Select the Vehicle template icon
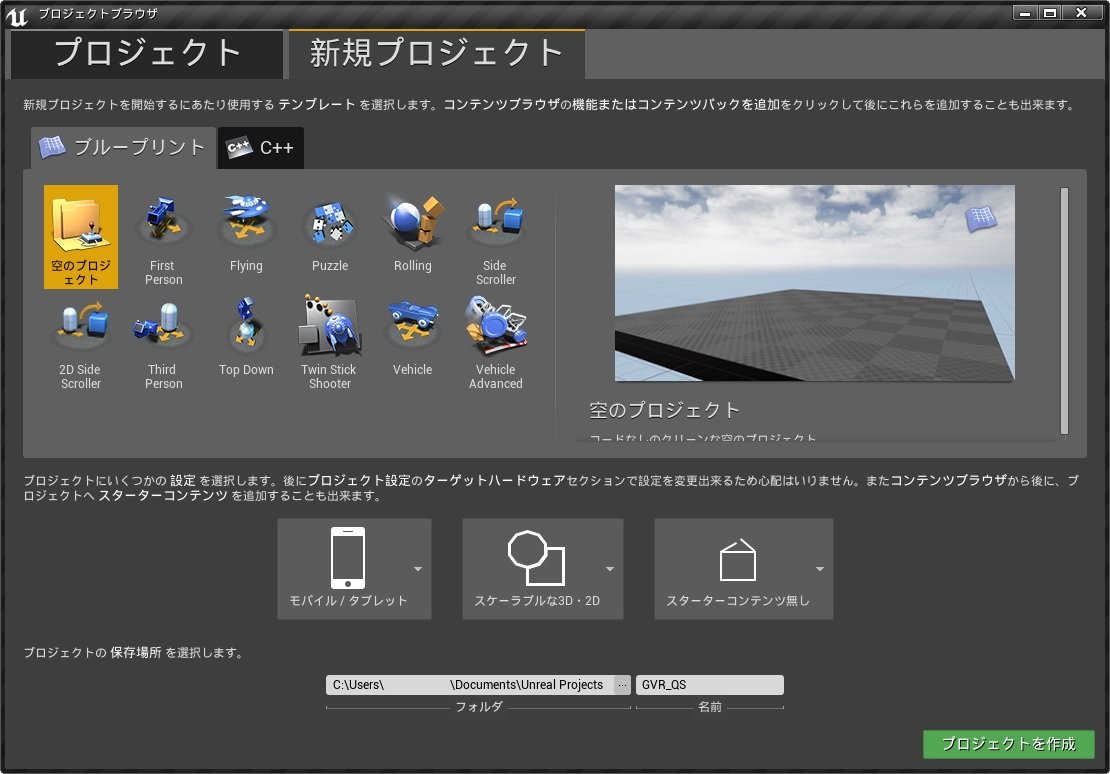The width and height of the screenshot is (1110, 774). [x=413, y=341]
